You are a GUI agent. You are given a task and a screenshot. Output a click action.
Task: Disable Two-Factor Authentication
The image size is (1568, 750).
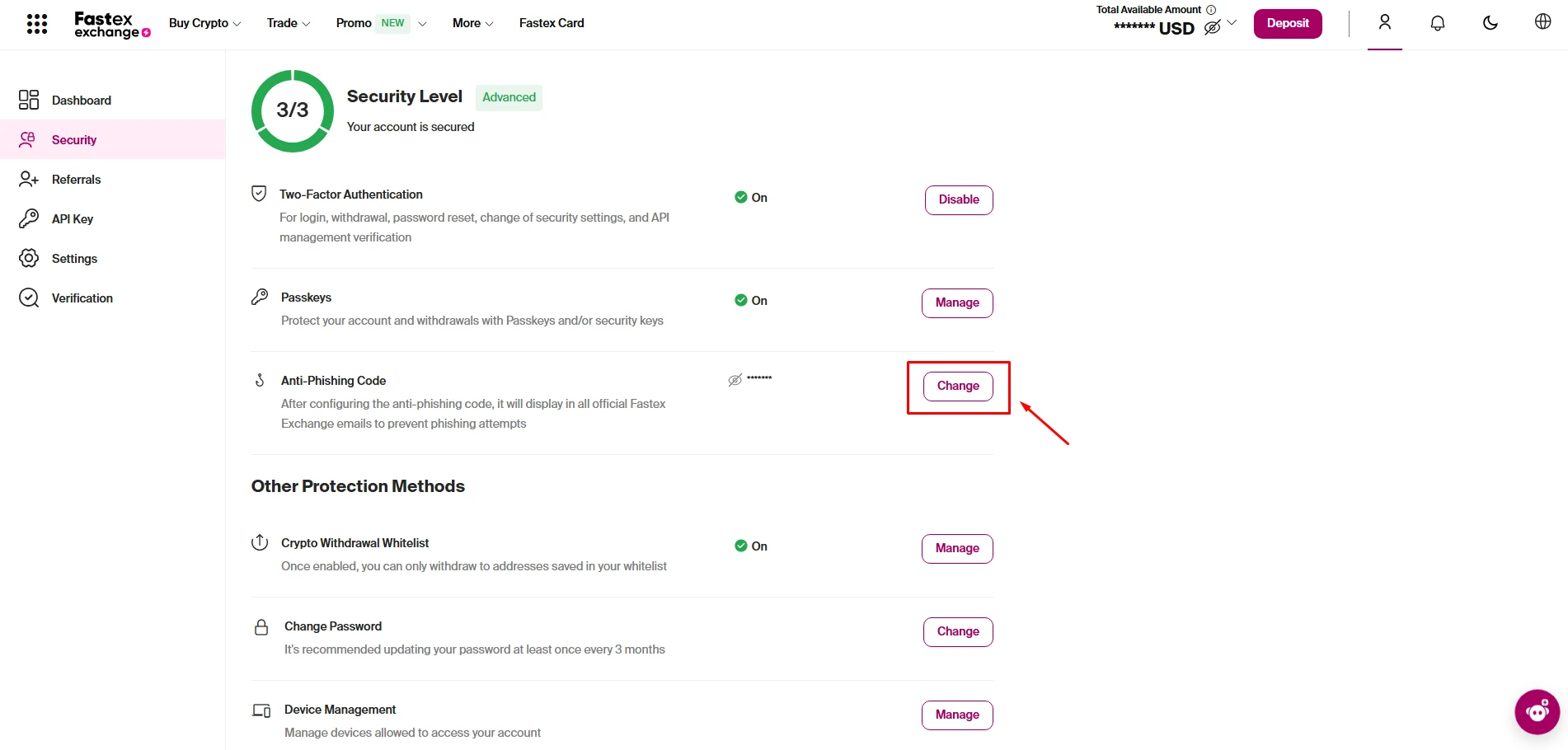959,199
